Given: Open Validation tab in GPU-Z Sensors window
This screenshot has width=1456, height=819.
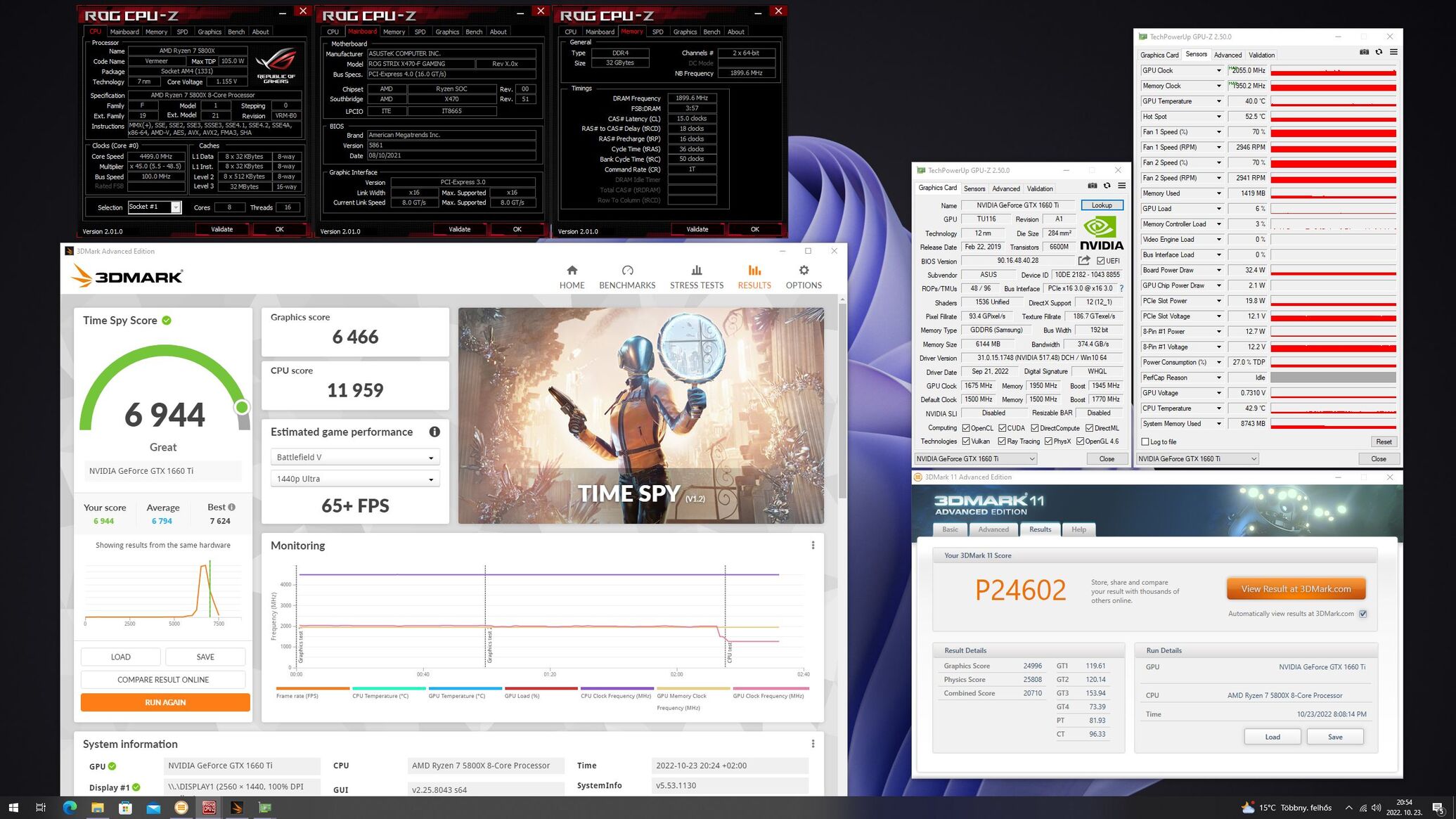Looking at the screenshot, I should pyautogui.click(x=1261, y=55).
